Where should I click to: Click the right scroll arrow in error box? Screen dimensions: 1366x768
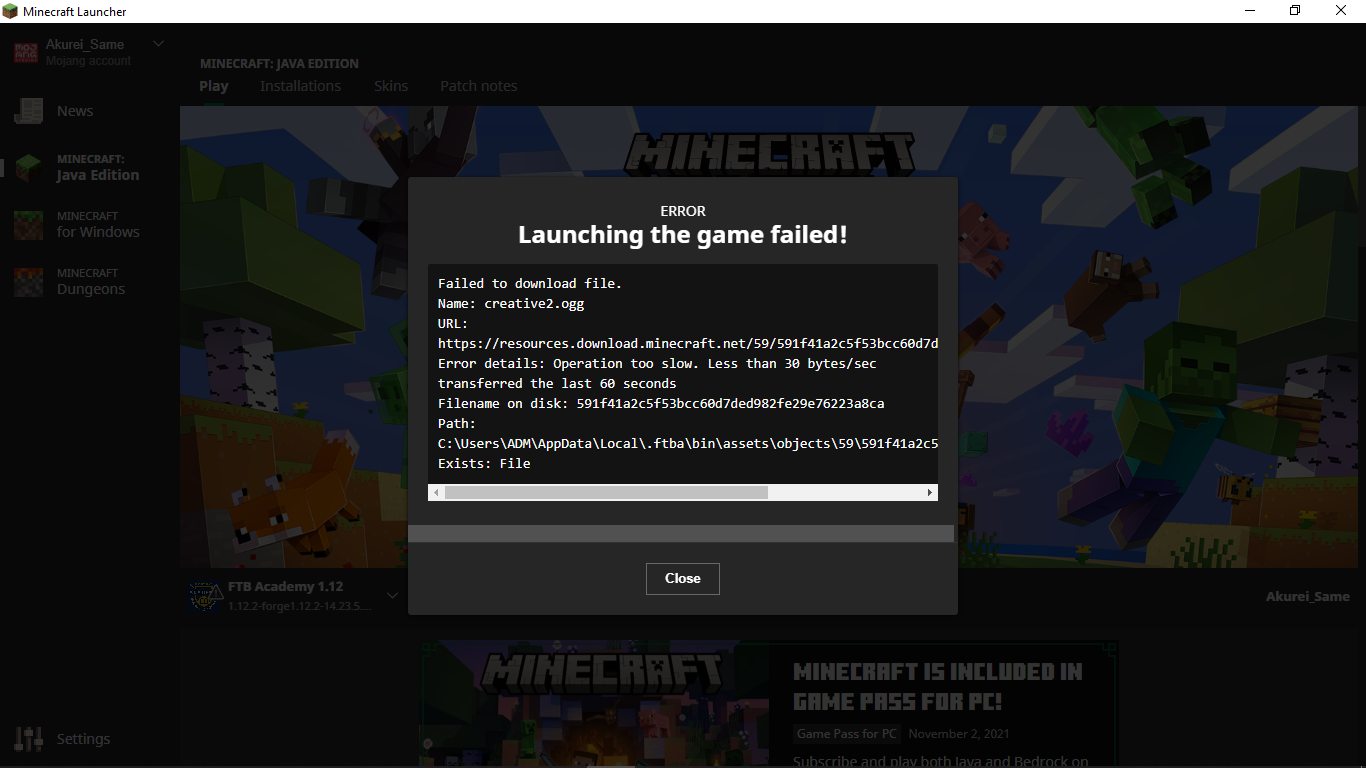coord(929,492)
